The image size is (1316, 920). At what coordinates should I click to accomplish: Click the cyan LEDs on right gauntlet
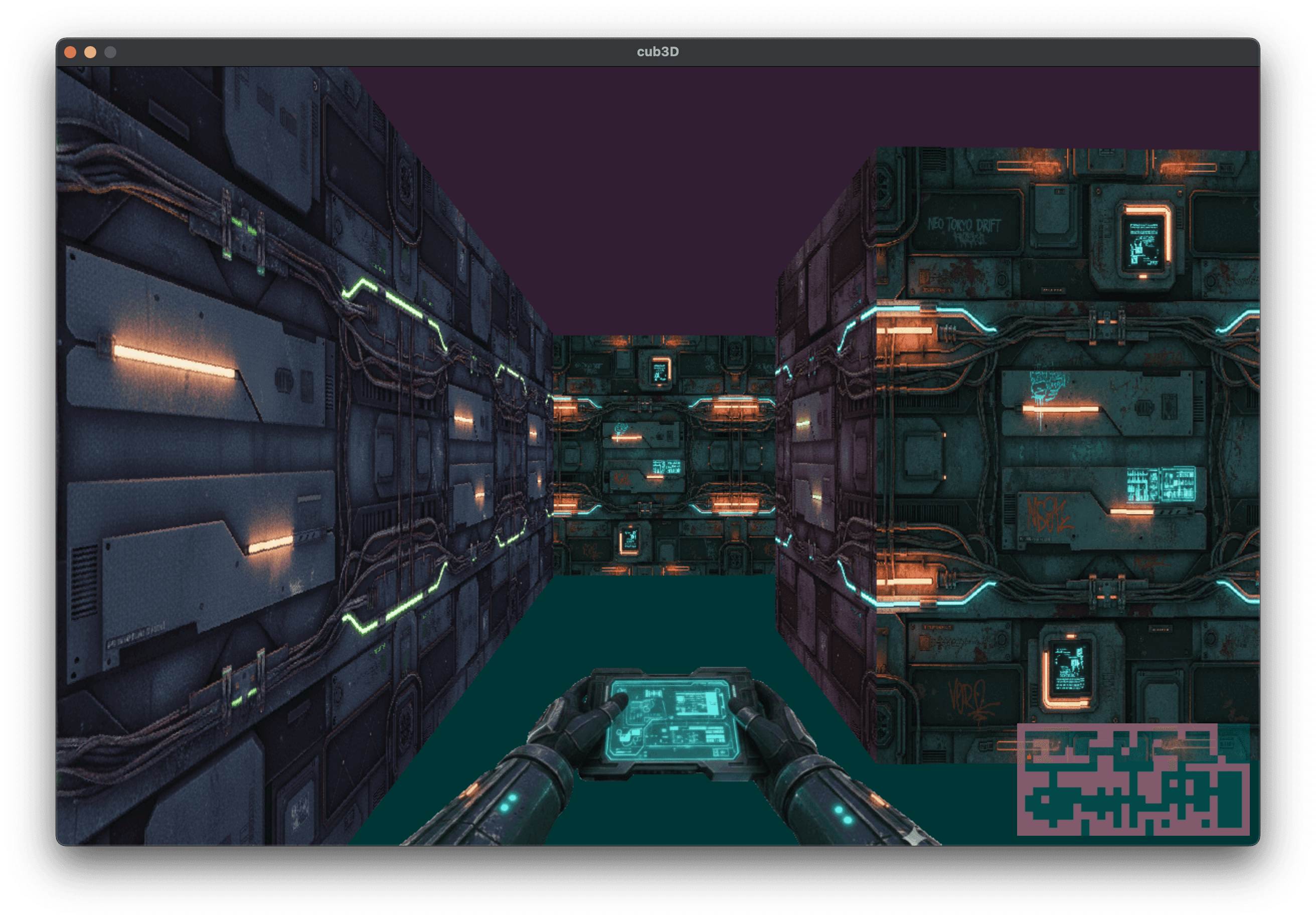pos(843,815)
